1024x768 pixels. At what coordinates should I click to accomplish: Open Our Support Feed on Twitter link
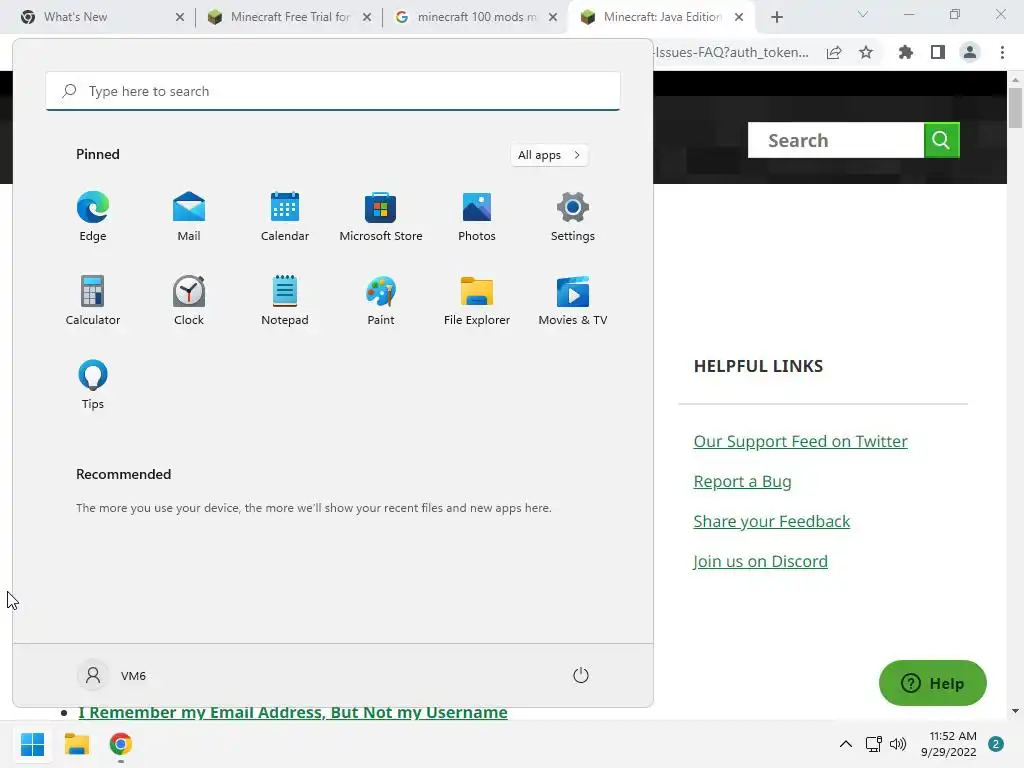(800, 441)
